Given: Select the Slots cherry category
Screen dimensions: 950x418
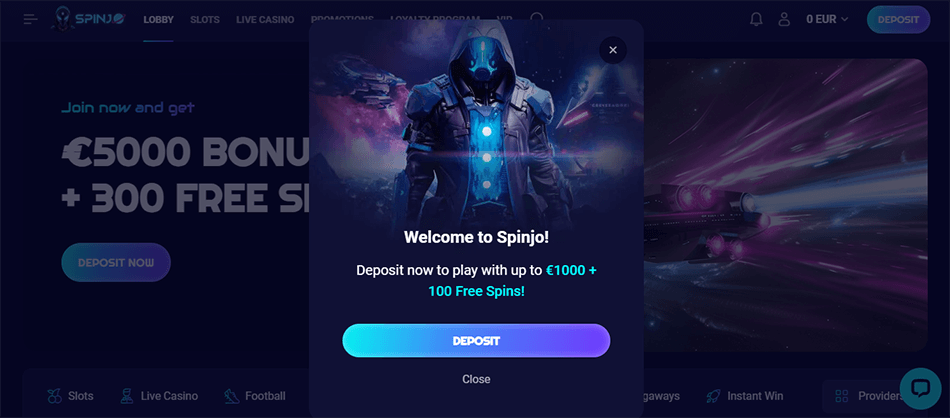Looking at the screenshot, I should click(x=70, y=396).
